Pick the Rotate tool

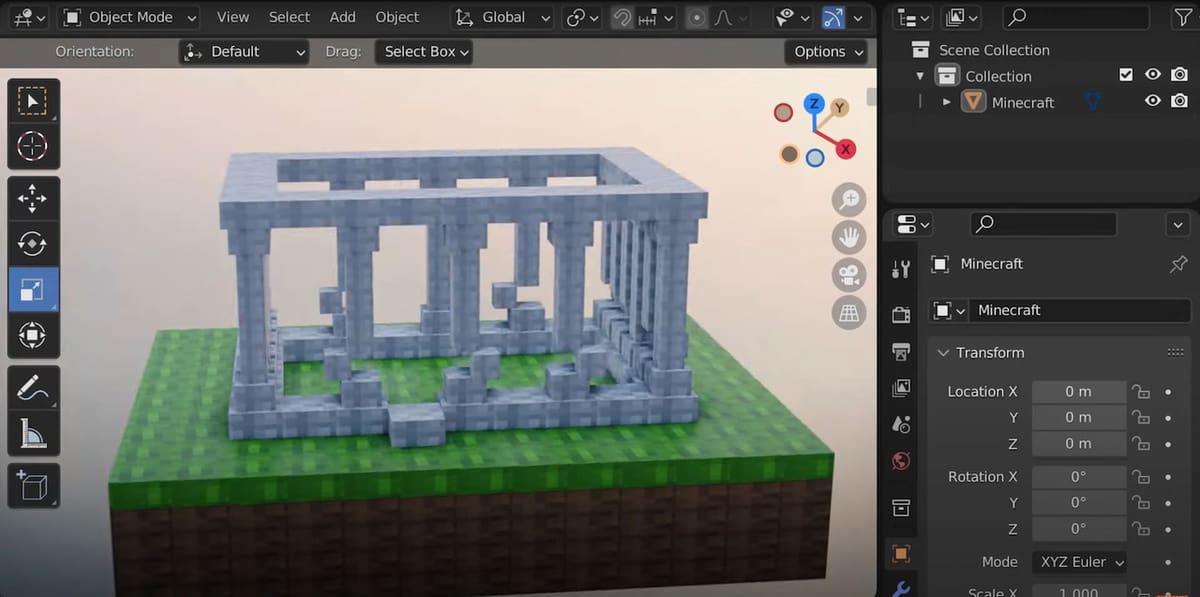[33, 244]
